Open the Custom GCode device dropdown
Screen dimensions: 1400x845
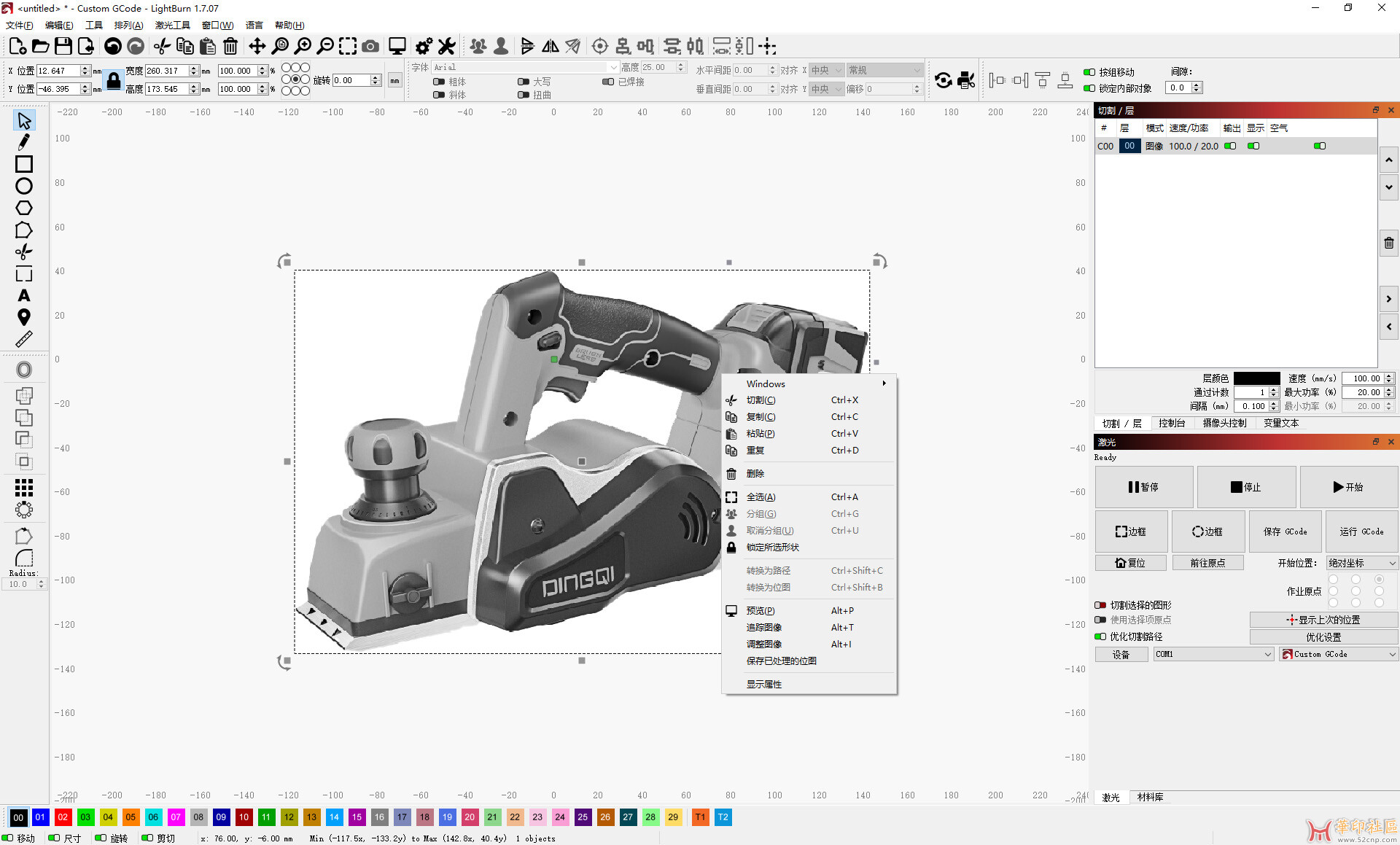tap(1339, 654)
